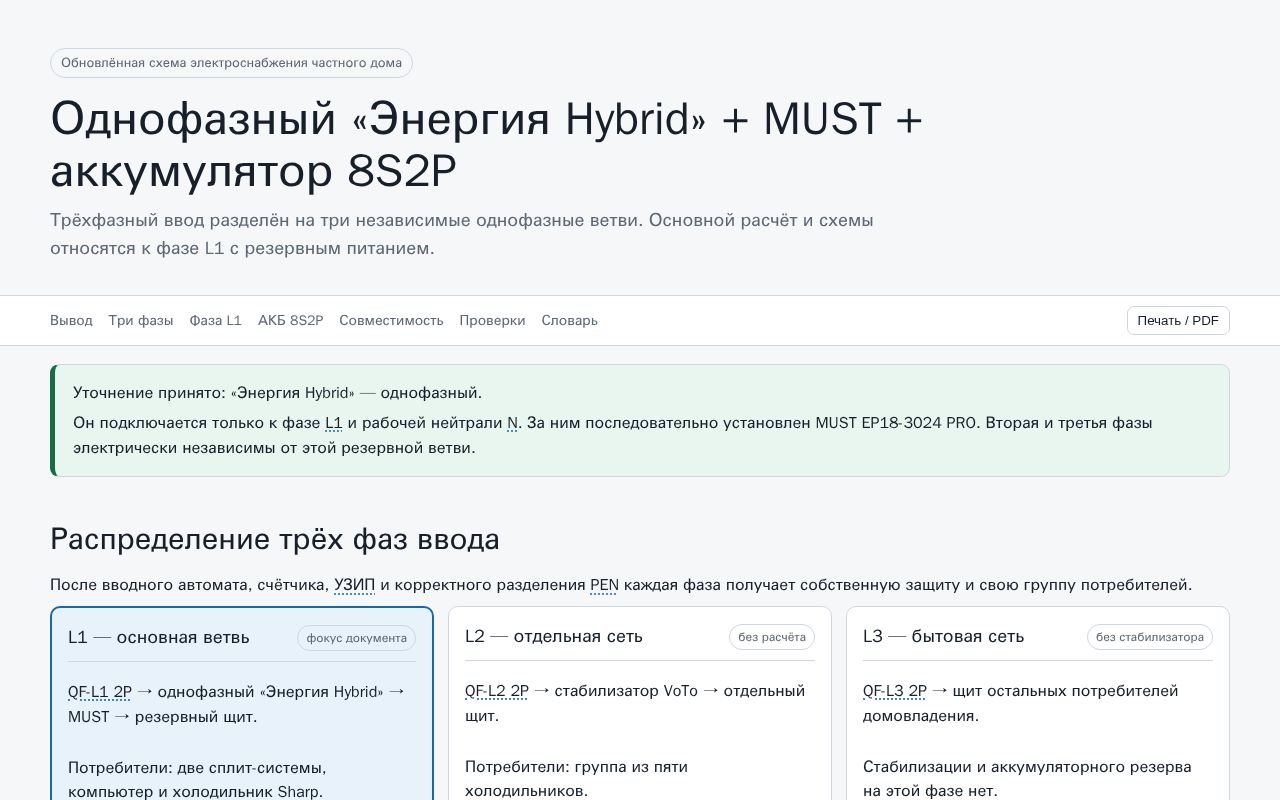Click the main title Однофазный «Энергия Hybrid»

pos(486,145)
